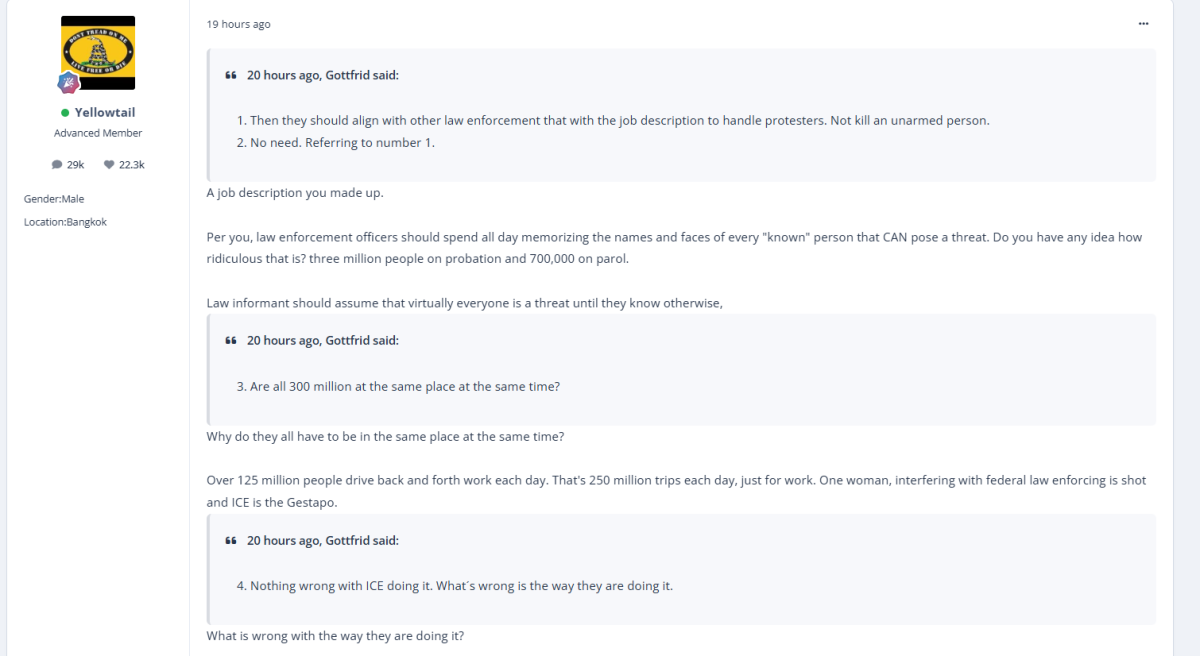
Task: Open Gottfrid quote header above "Nothing wrong with ICE"
Action: (x=322, y=540)
